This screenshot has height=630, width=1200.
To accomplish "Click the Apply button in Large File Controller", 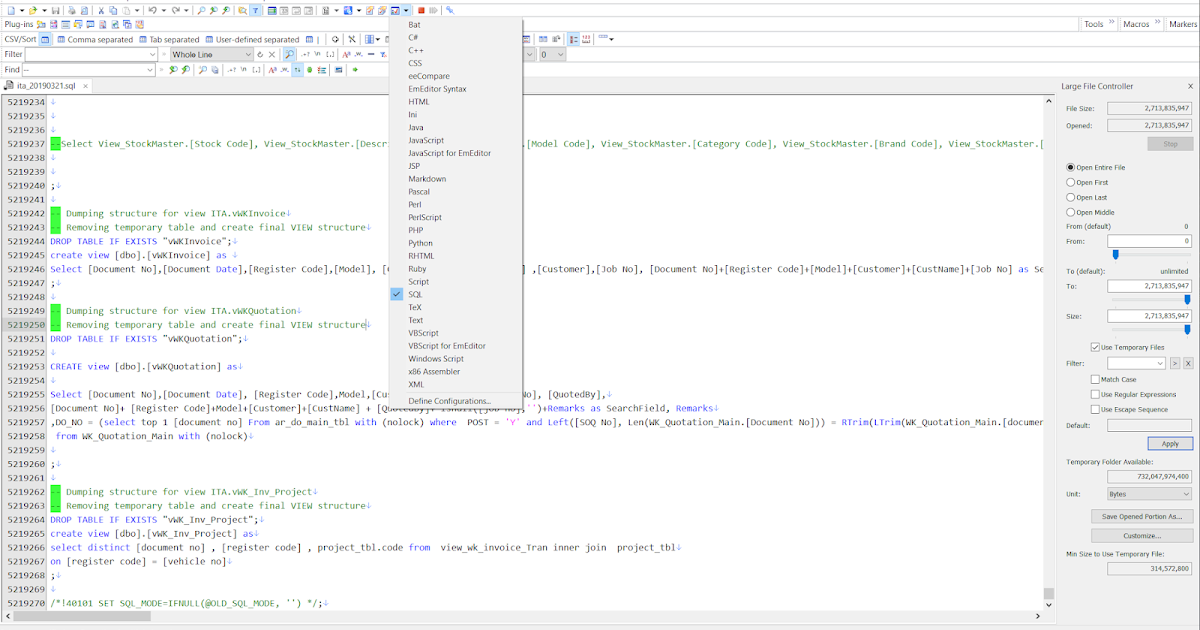I will tap(1170, 443).
